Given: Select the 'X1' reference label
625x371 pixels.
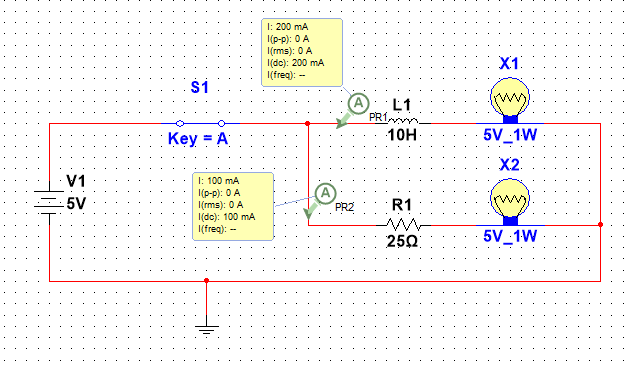Looking at the screenshot, I should [x=509, y=63].
